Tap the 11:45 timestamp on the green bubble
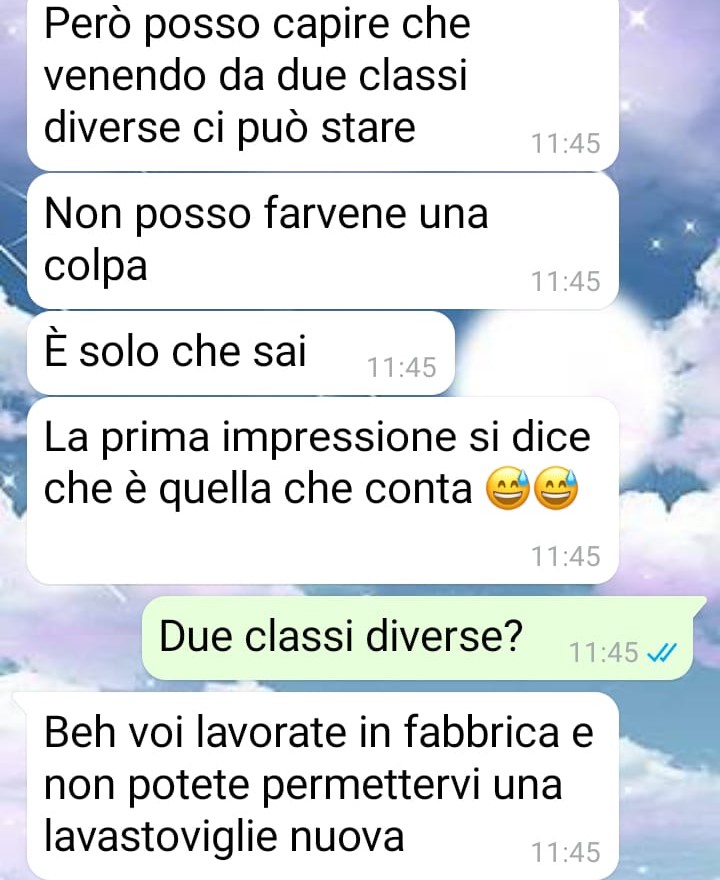The image size is (720, 880). pyautogui.click(x=604, y=653)
